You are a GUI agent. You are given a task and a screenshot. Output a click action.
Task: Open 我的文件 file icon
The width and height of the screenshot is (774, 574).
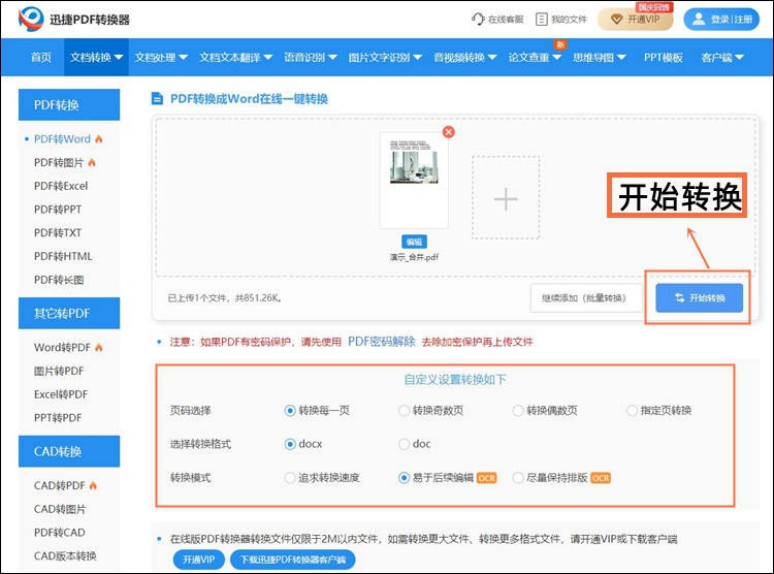pos(542,19)
